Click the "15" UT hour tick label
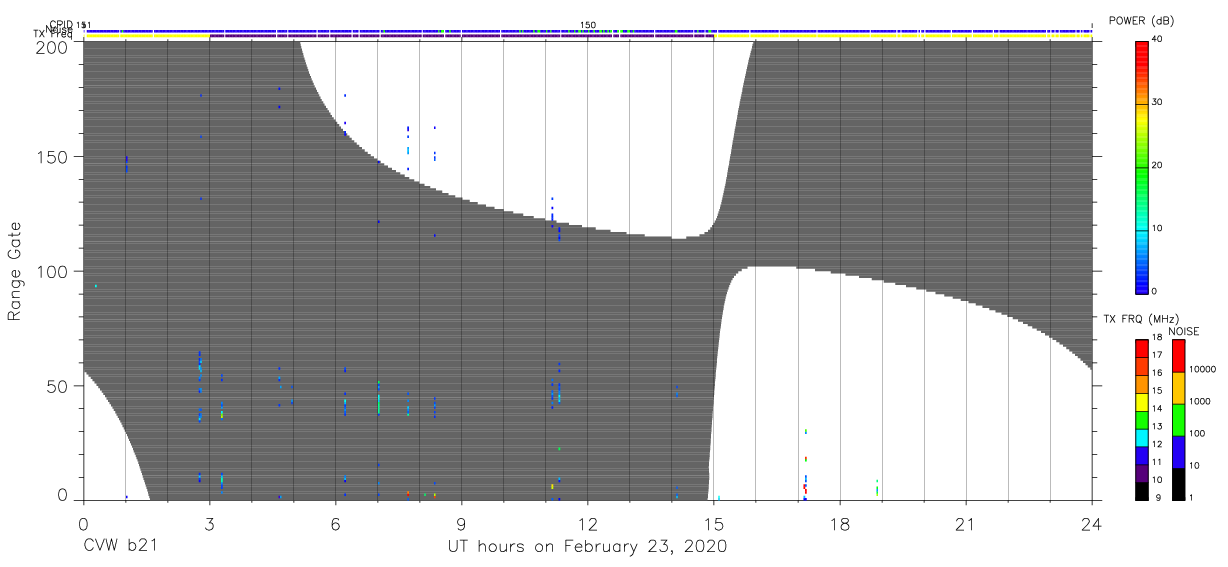The image size is (1228, 567). [x=713, y=522]
